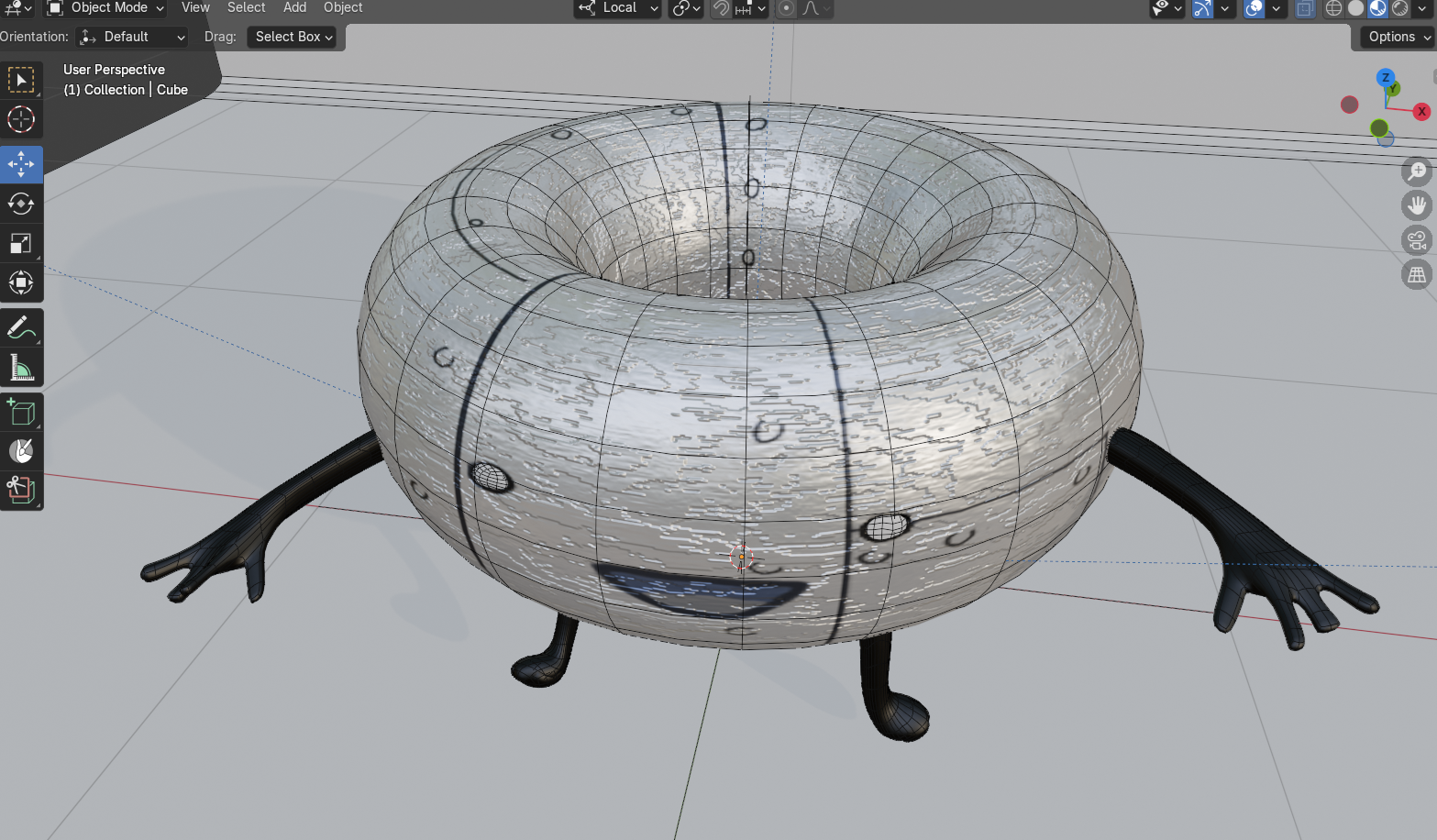This screenshot has width=1437, height=840.
Task: Toggle proportional editing
Action: (786, 8)
